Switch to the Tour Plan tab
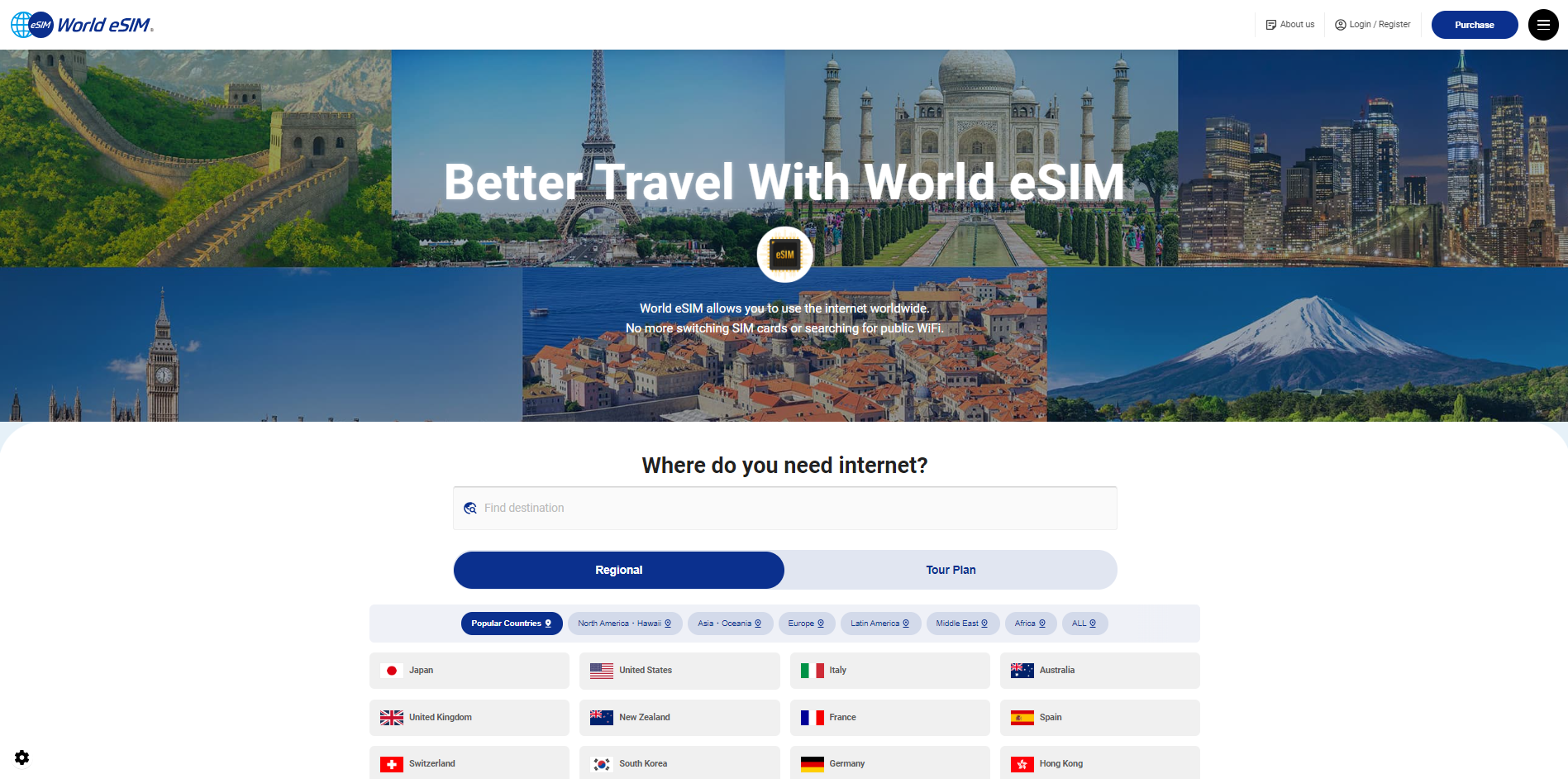This screenshot has width=1568, height=779. [951, 571]
